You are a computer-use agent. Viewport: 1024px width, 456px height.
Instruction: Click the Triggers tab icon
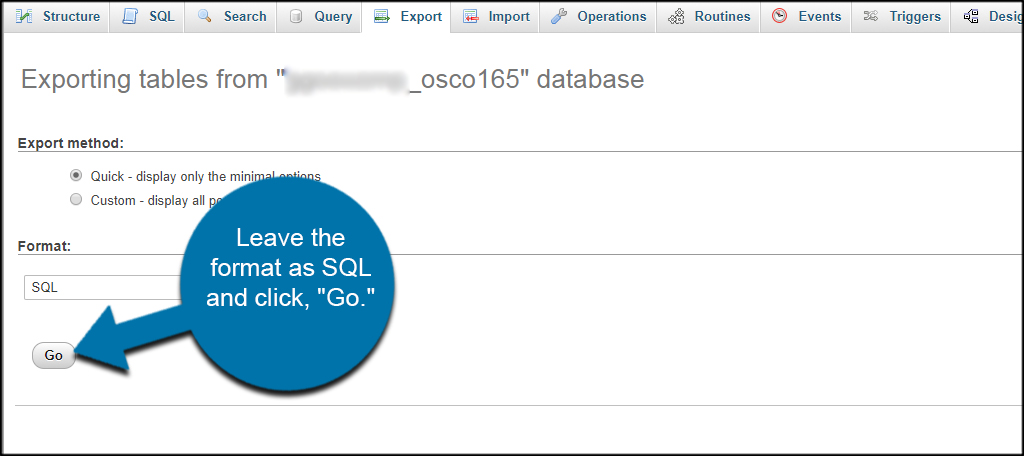[871, 16]
